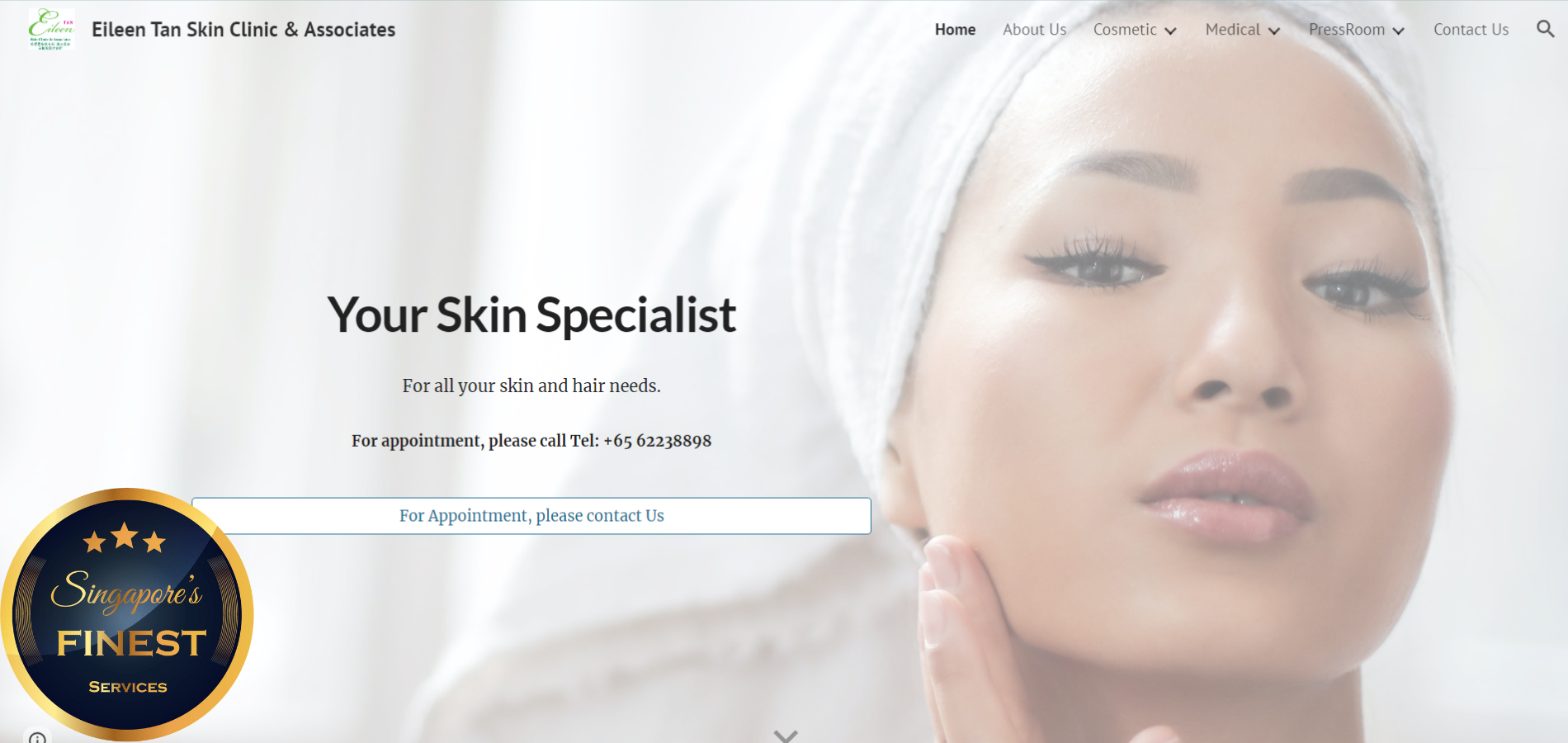Viewport: 1568px width, 743px height.
Task: Click the Singapore's Finest Services badge
Action: click(127, 615)
